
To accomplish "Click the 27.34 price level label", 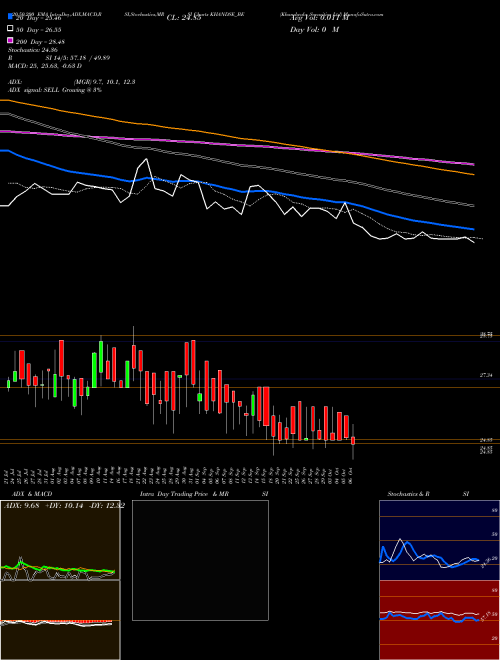I will 486,375.
